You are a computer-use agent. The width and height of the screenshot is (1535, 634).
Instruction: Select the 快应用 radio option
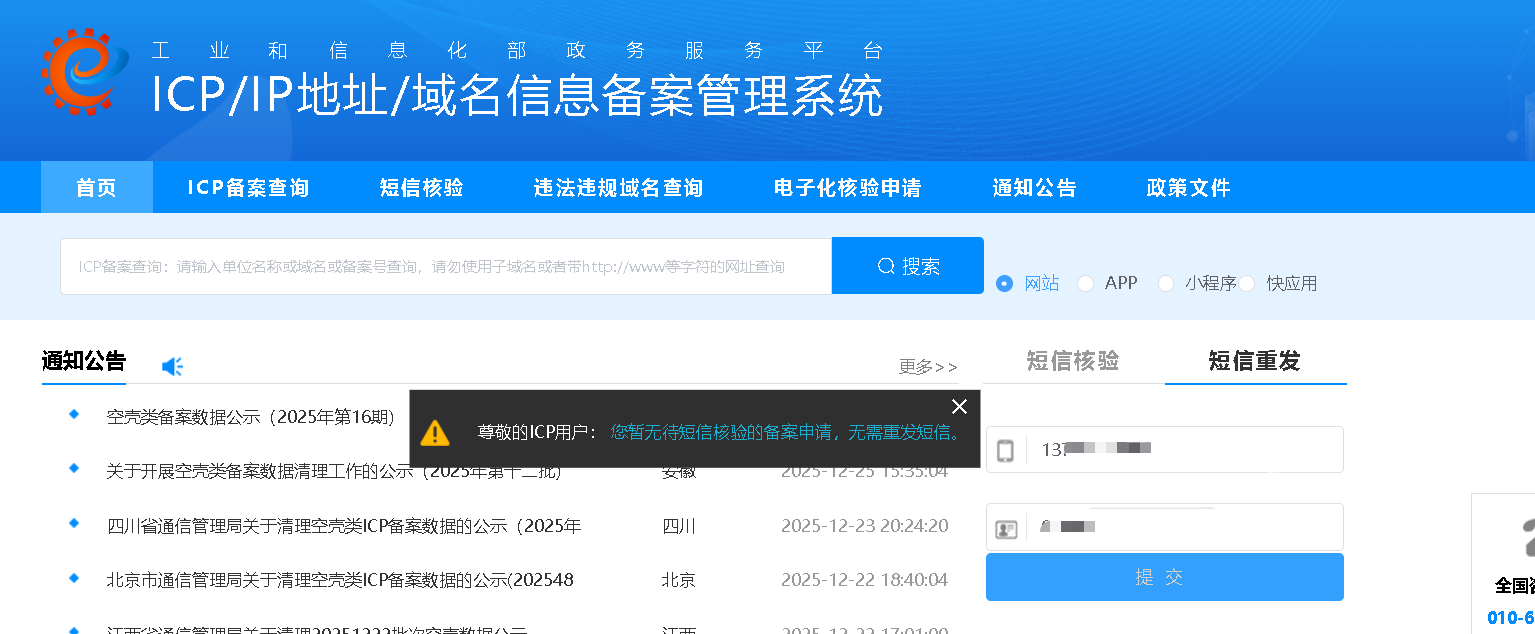pos(1247,284)
